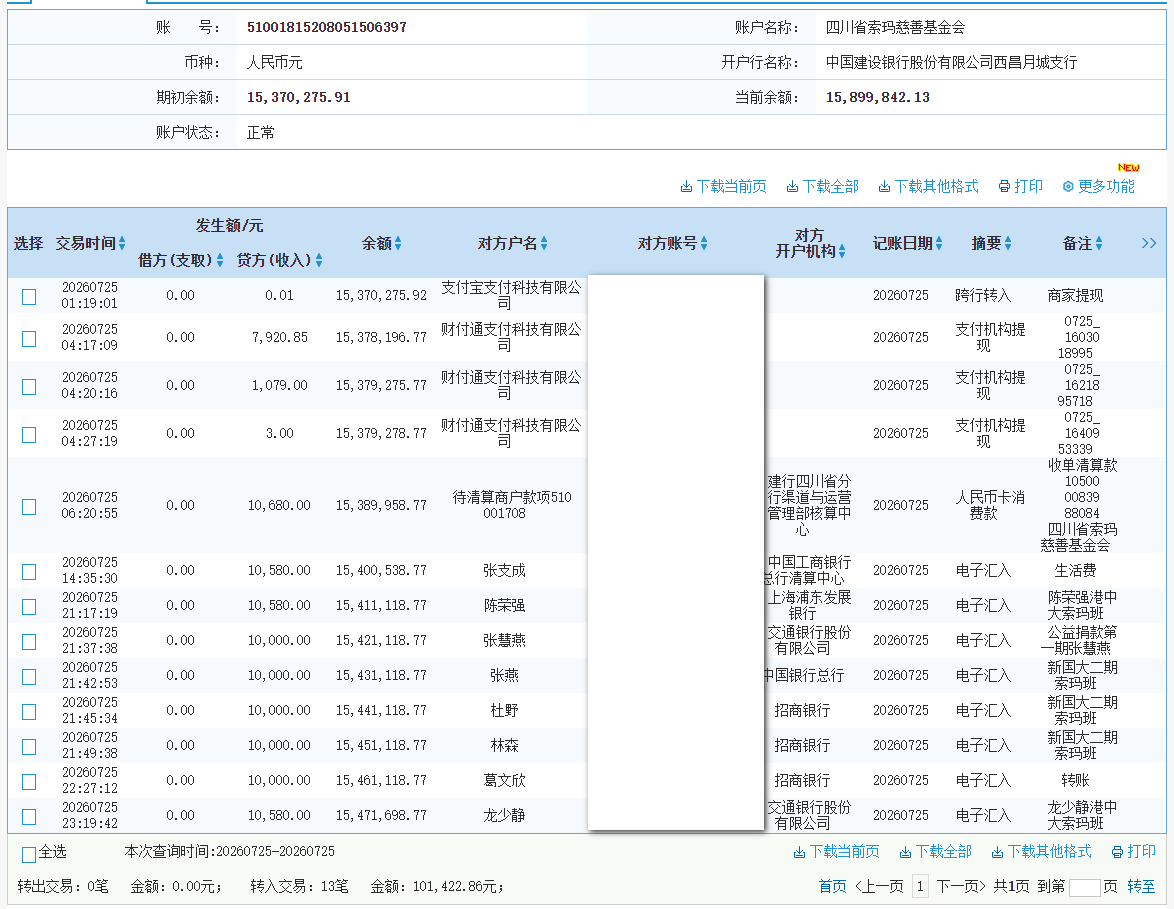1174x909 pixels.
Task: Click the balance 15,471,698.77 cell
Action: tap(381, 815)
